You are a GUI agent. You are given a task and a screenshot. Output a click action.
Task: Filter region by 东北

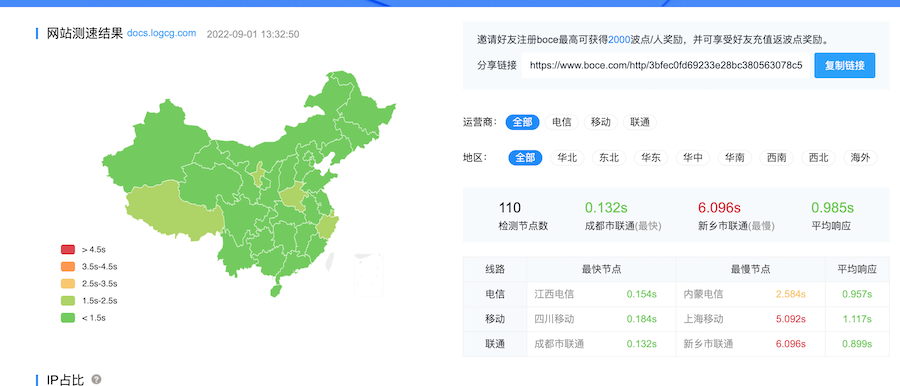coord(609,158)
